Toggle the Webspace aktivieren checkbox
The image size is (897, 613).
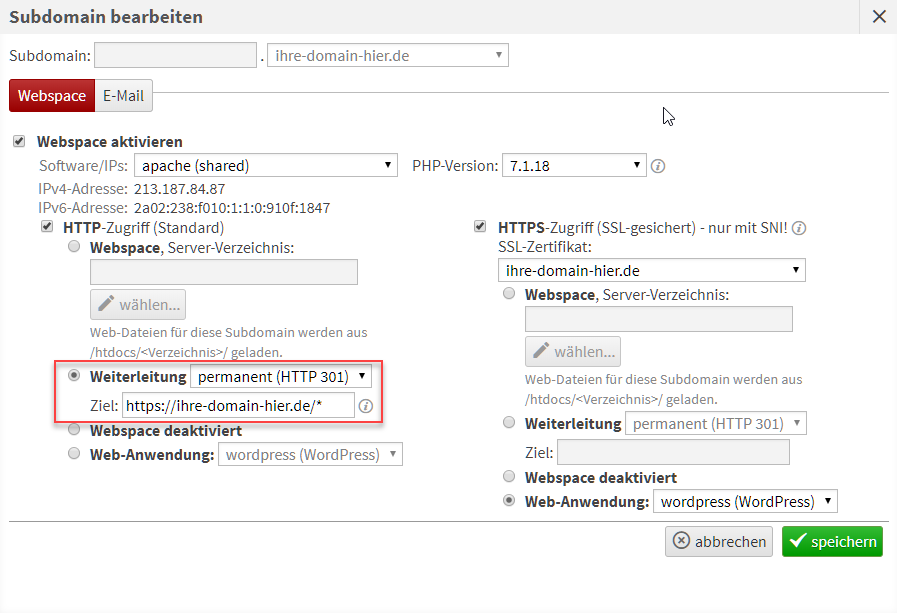pyautogui.click(x=19, y=142)
